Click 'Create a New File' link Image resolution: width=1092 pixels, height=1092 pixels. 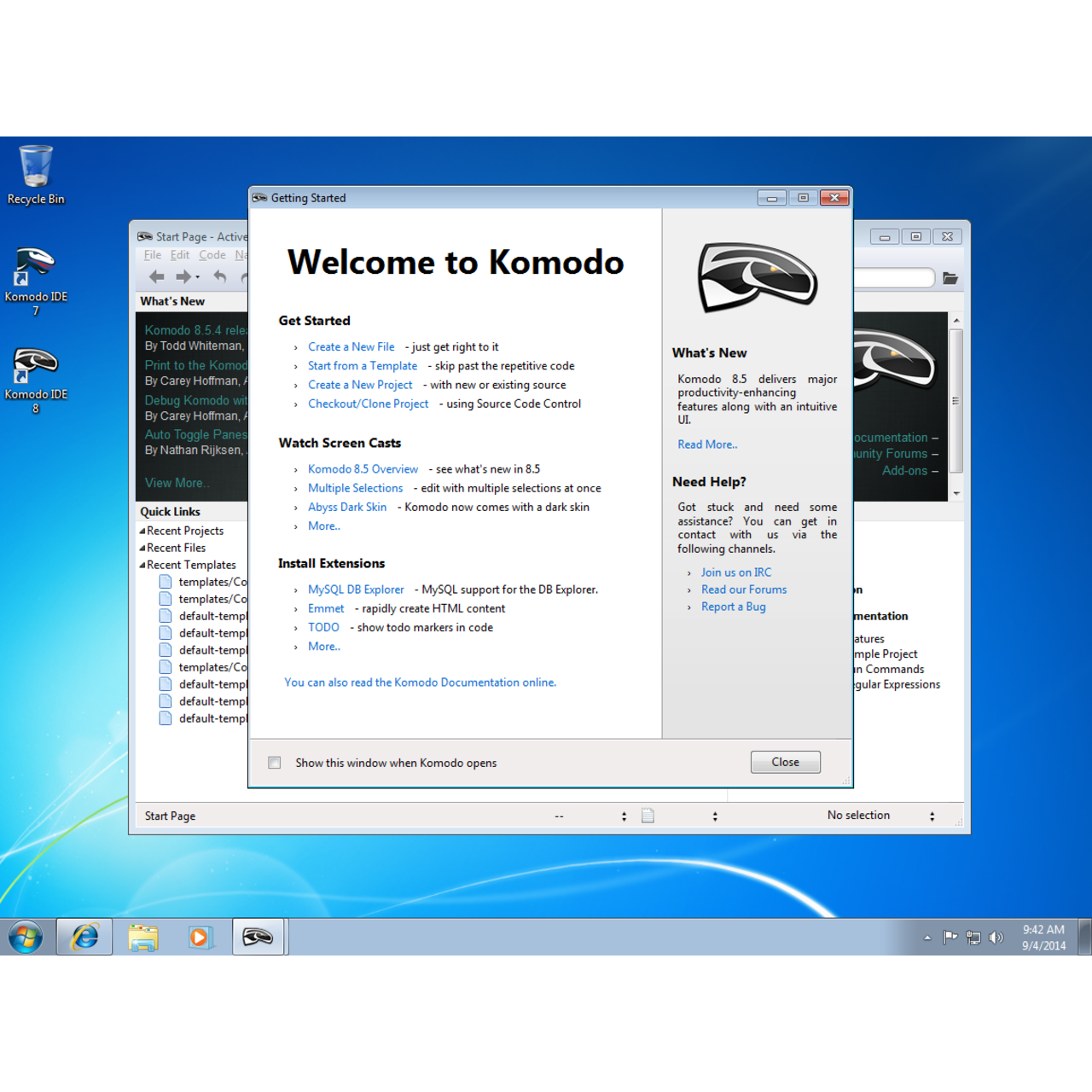[x=351, y=347]
